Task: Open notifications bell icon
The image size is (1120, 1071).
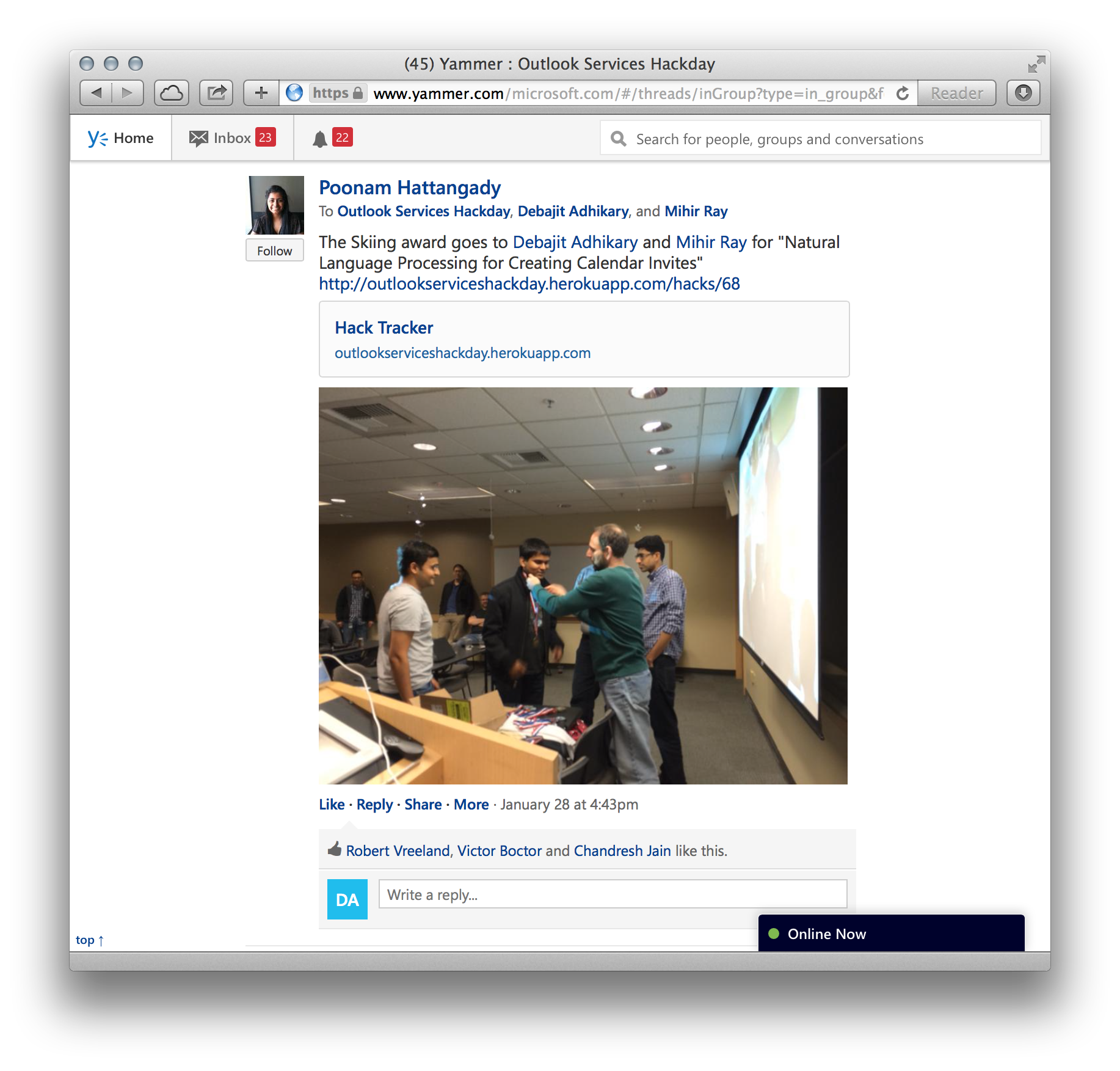Action: click(319, 139)
